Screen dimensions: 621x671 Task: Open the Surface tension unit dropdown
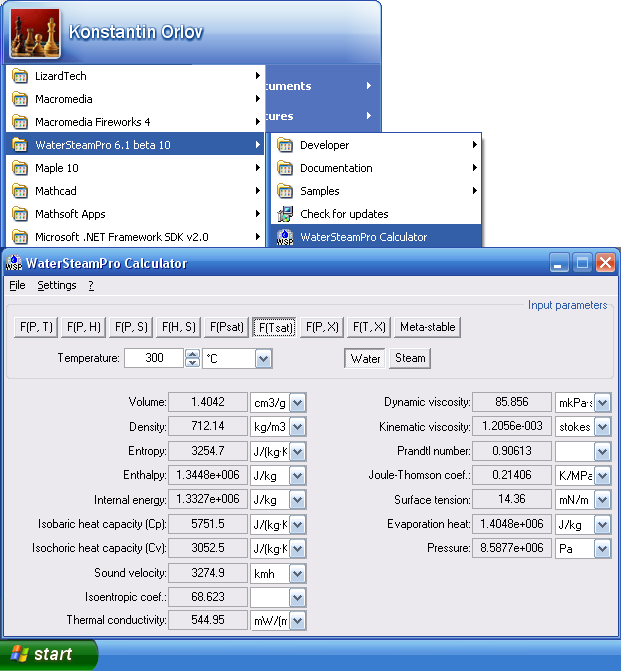pos(602,500)
